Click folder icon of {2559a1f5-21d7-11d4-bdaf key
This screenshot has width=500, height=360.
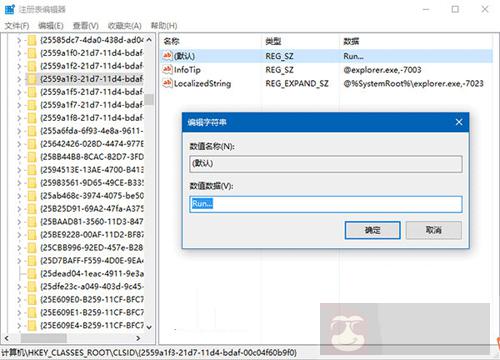[32, 92]
